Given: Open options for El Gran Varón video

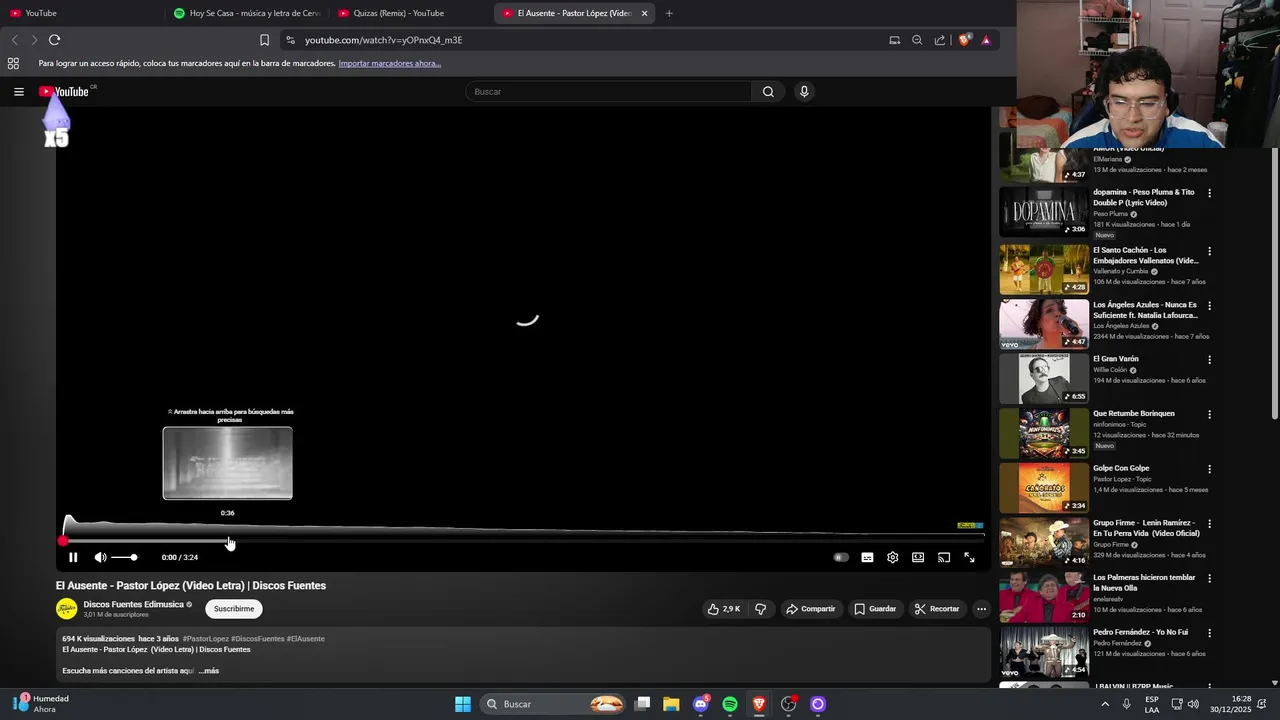Looking at the screenshot, I should (1209, 360).
